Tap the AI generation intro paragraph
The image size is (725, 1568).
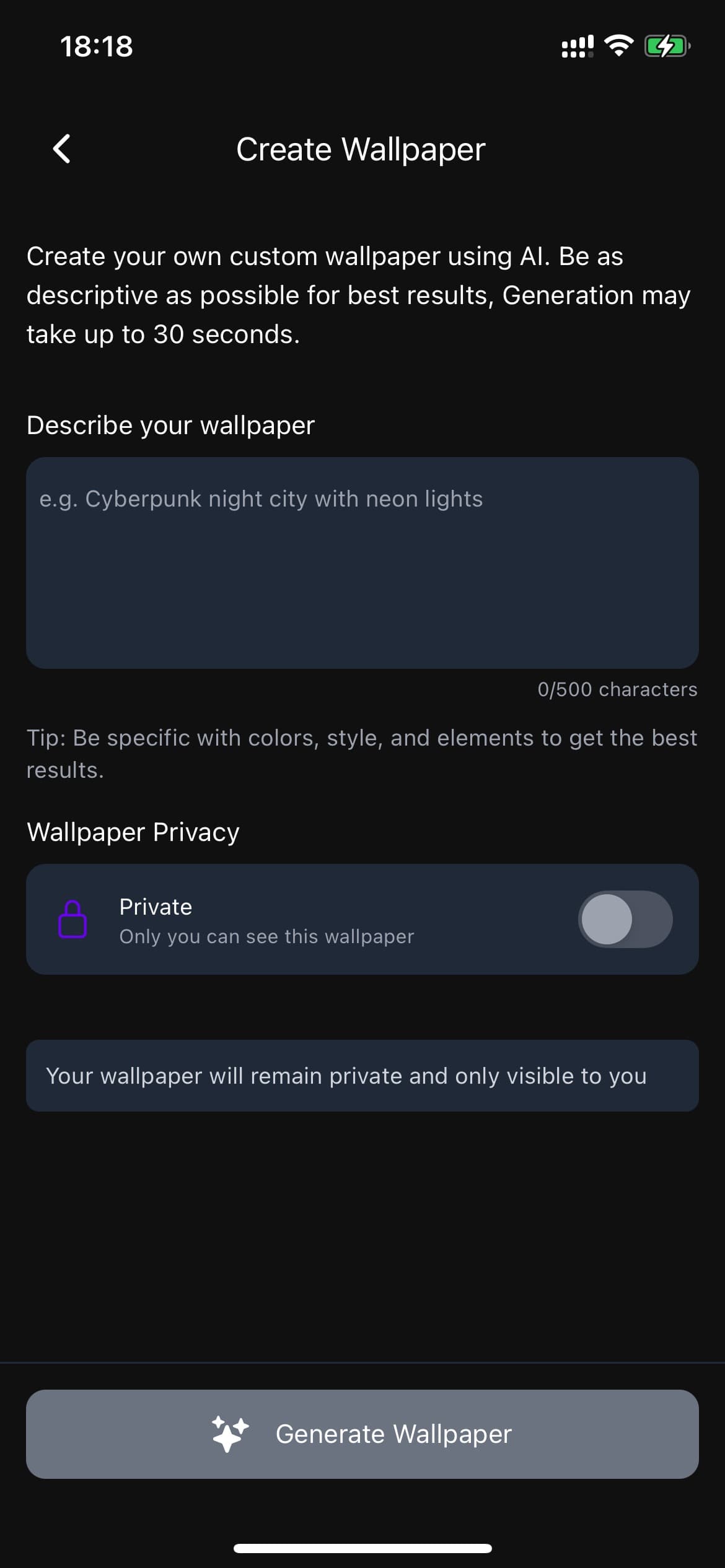(x=358, y=295)
